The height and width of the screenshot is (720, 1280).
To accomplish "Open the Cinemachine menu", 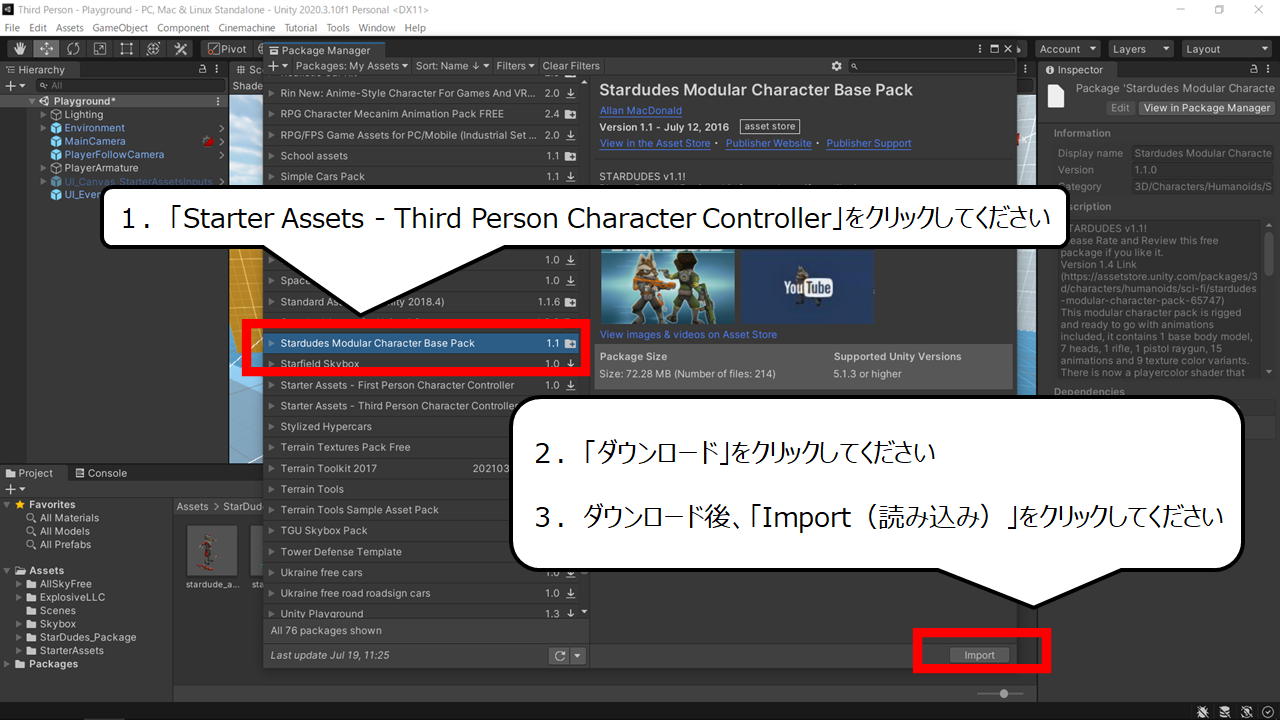I will click(x=247, y=28).
